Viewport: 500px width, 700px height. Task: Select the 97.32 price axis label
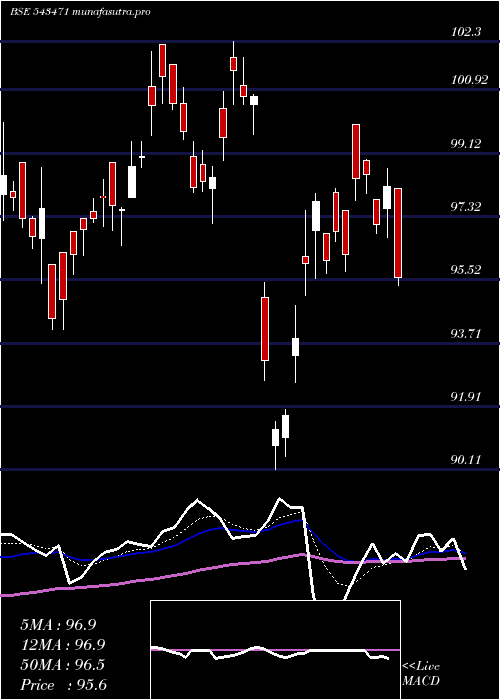coord(466,207)
